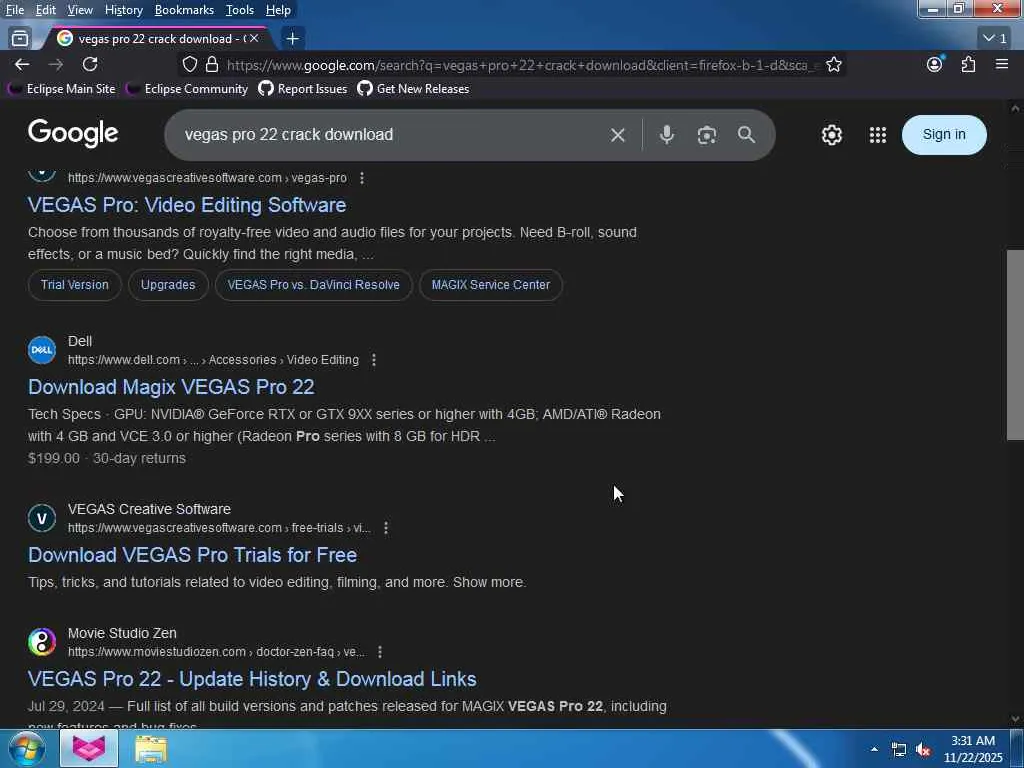1024x768 pixels.
Task: Click the Movie Studio Zen favicon
Action: 42,642
